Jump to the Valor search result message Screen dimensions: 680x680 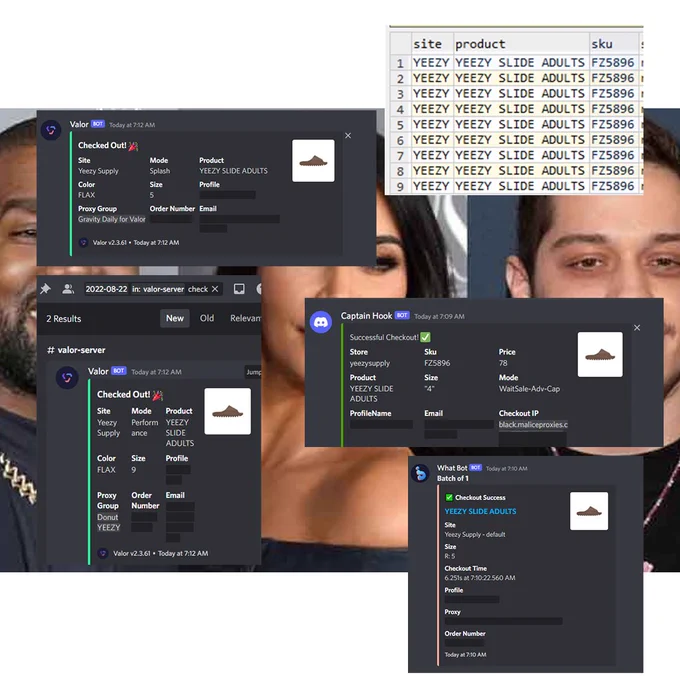click(253, 372)
